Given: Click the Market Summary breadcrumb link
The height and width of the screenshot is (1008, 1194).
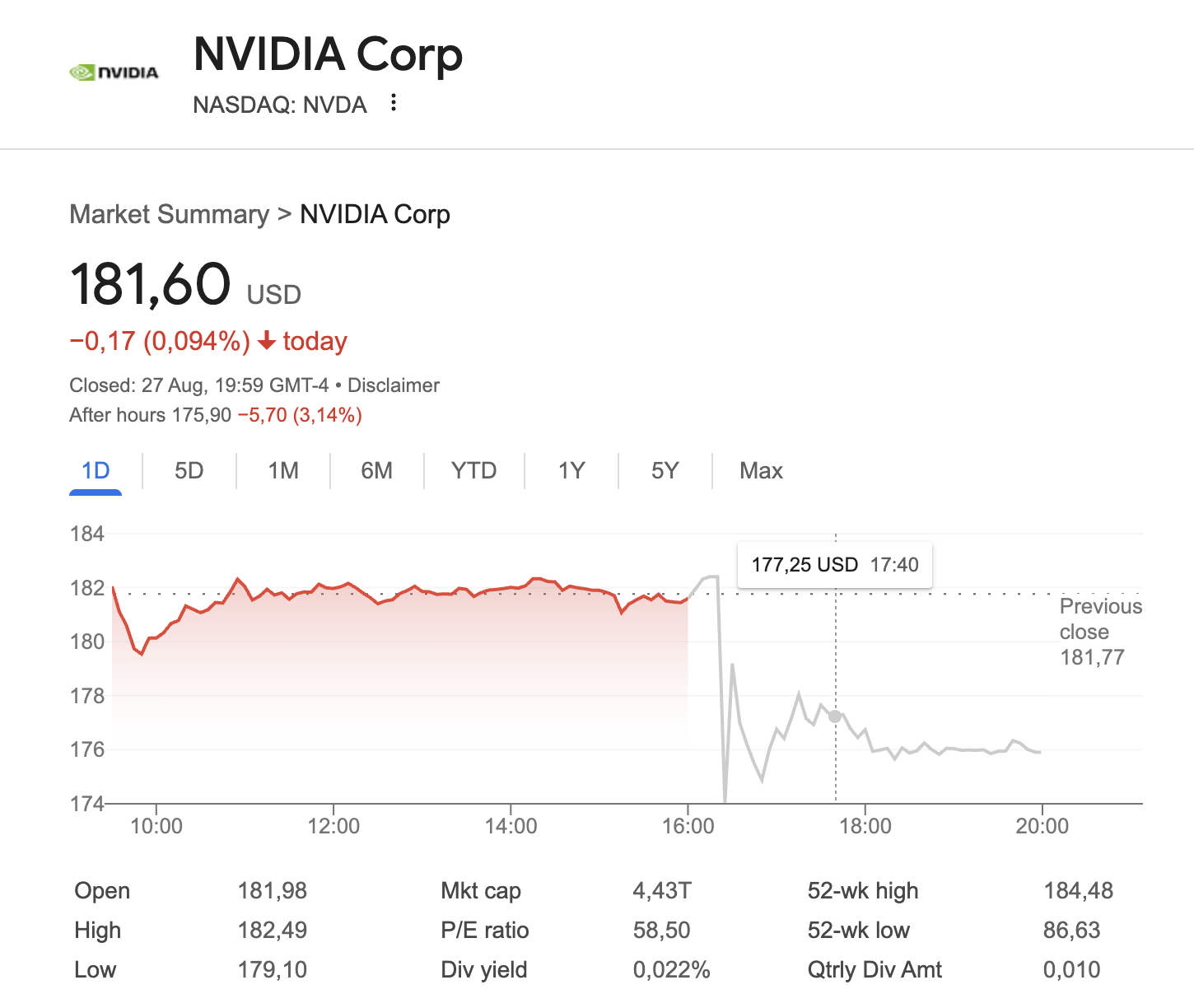Looking at the screenshot, I should [169, 214].
